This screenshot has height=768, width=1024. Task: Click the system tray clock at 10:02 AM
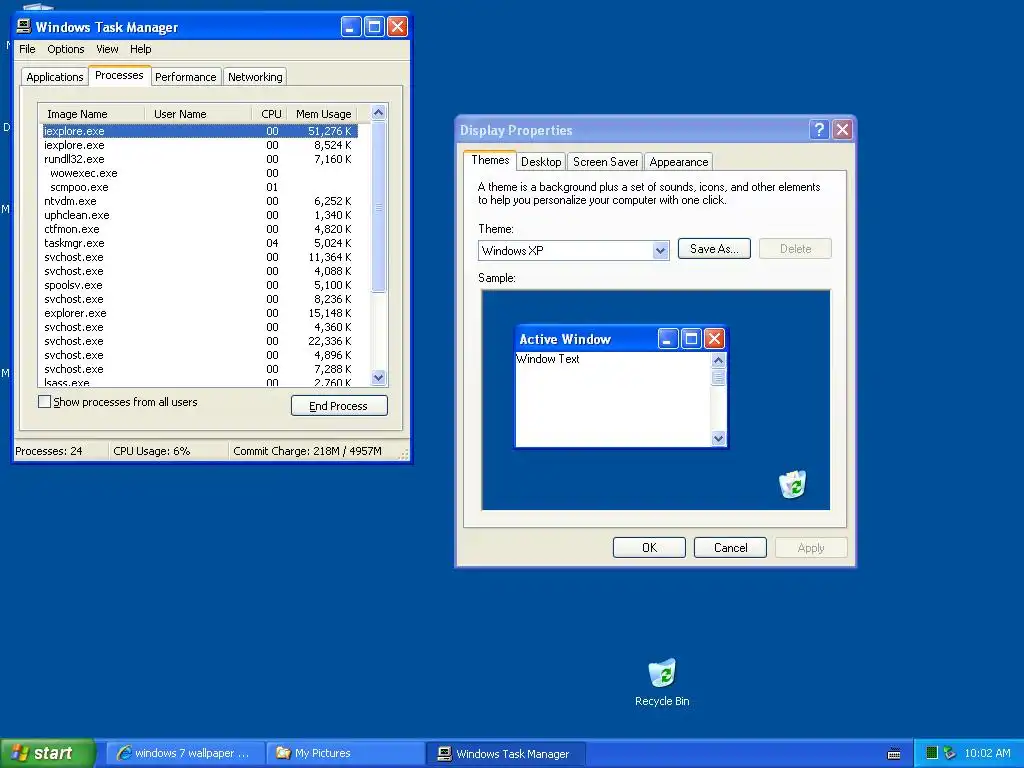(987, 753)
